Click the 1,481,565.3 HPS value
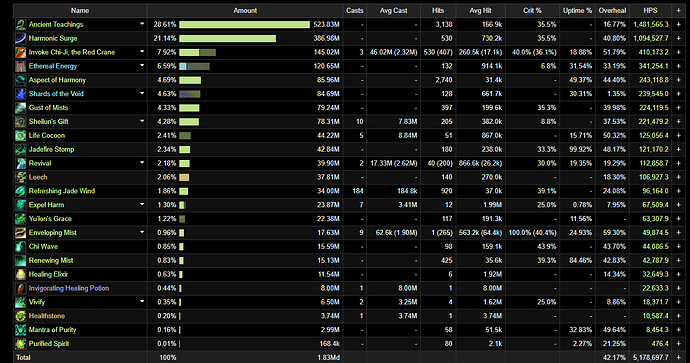 click(651, 25)
